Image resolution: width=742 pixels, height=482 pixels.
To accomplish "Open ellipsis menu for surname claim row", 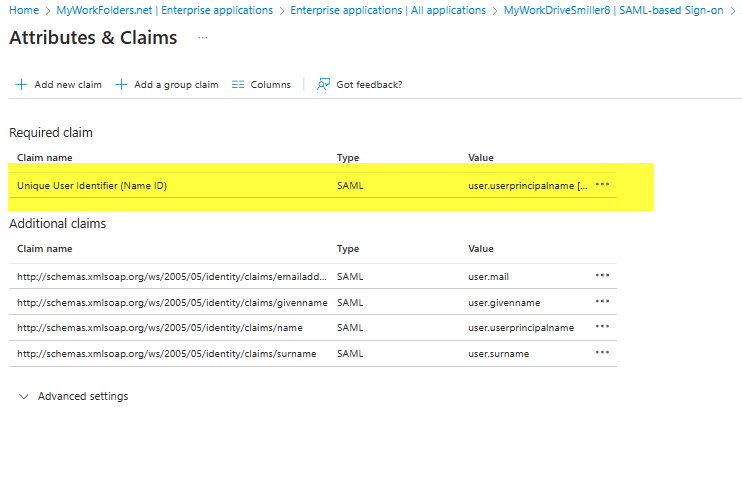I will (602, 353).
